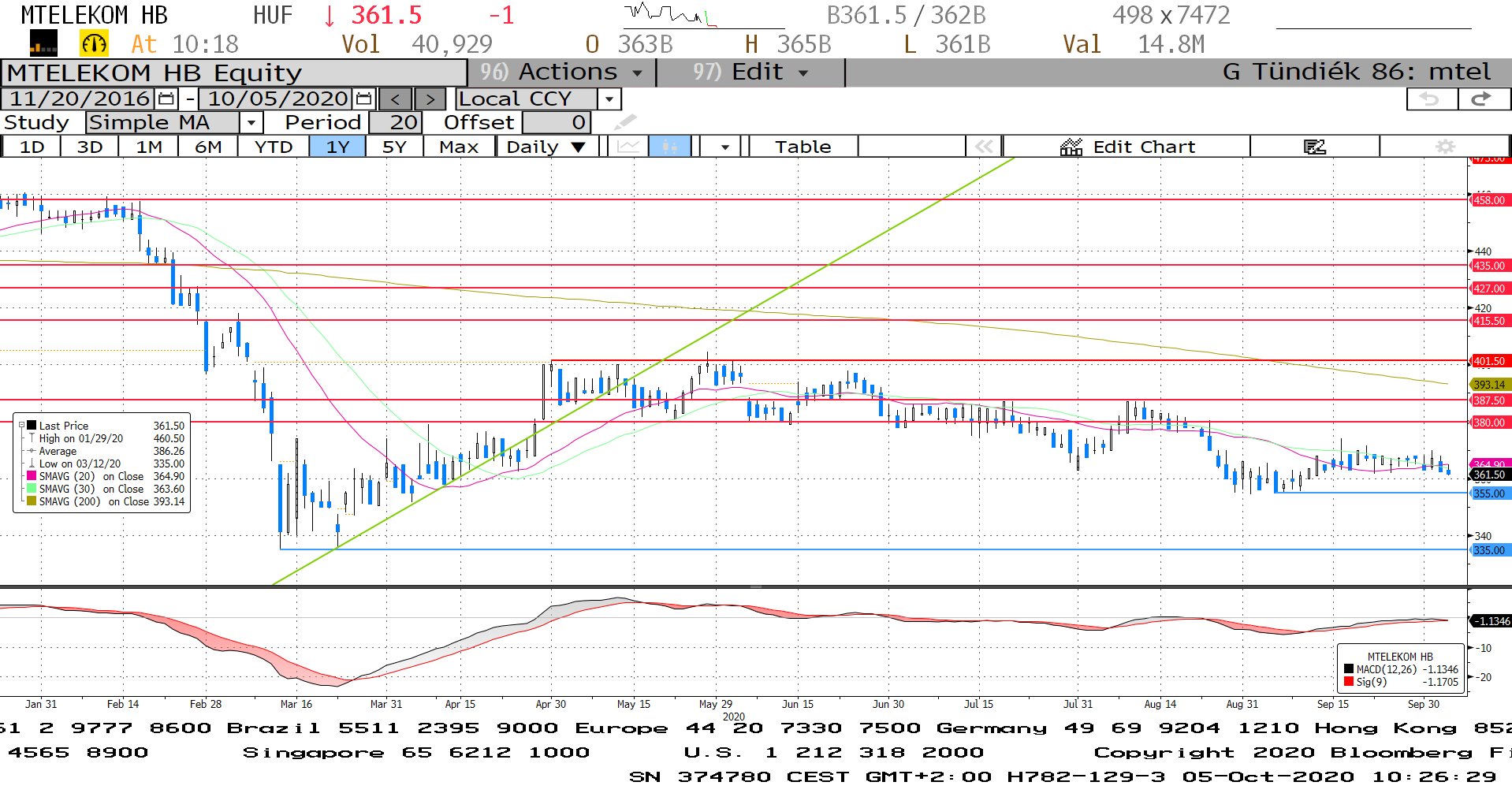Click the magenta SMAVG (20) color swatch
Viewport: 1512px width, 808px height.
(x=32, y=476)
